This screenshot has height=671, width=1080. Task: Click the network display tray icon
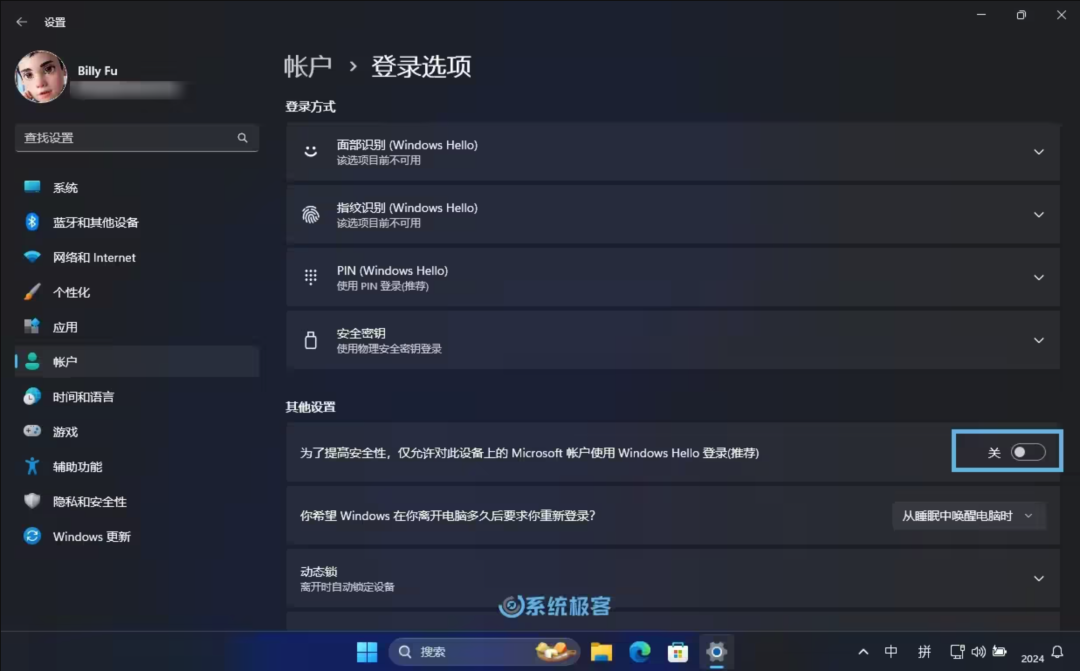click(957, 652)
